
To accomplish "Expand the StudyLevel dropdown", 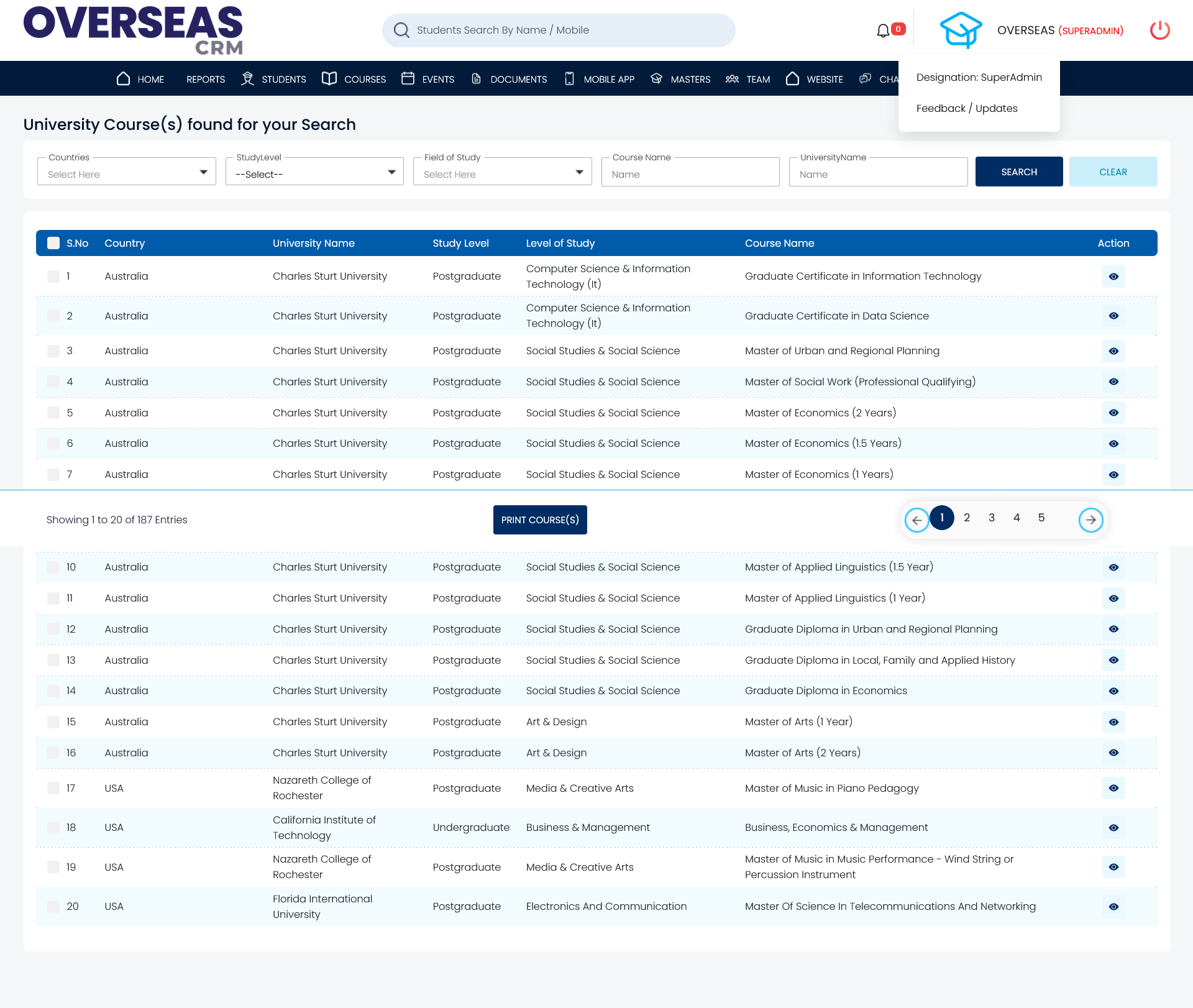I will tap(314, 172).
